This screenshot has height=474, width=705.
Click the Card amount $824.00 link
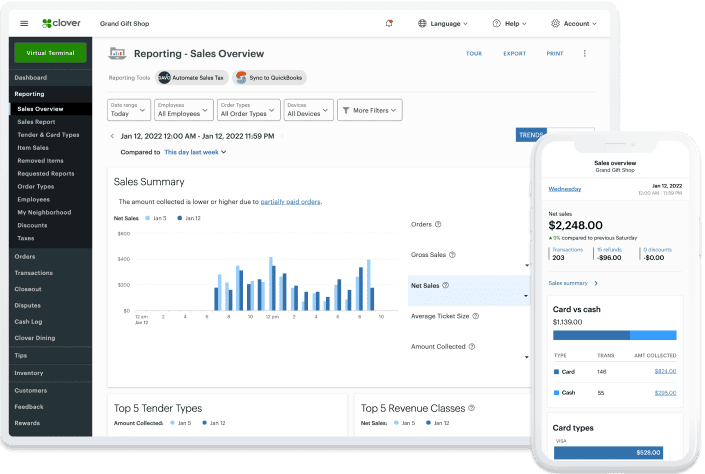tap(665, 371)
